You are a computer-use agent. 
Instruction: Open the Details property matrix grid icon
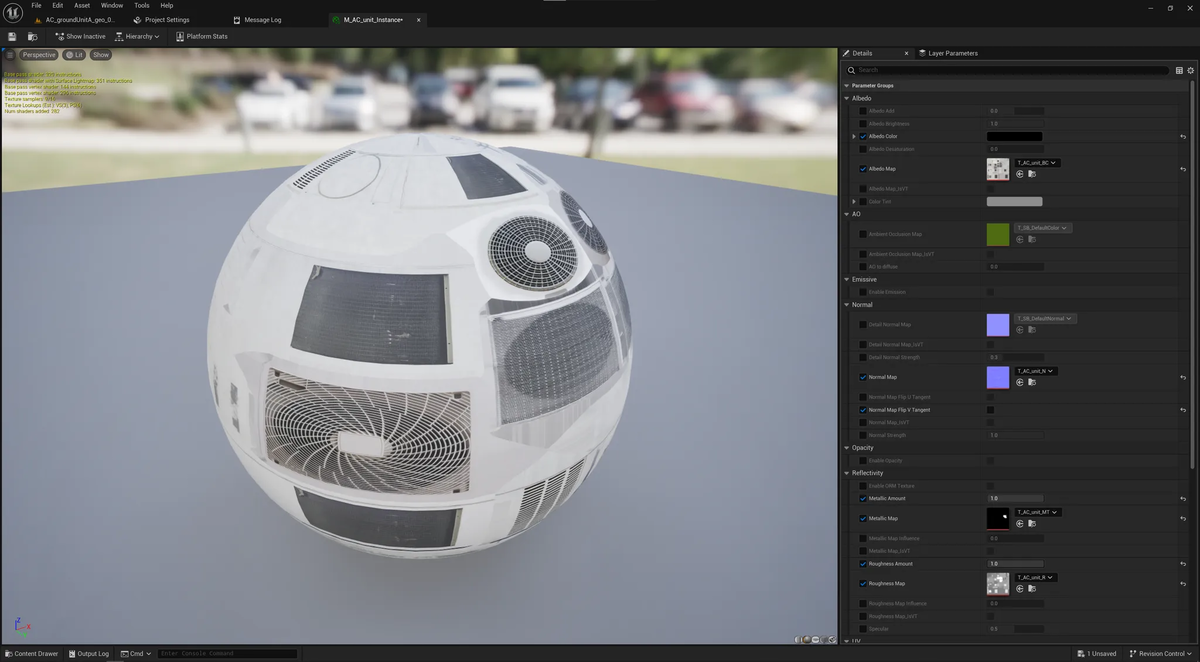pyautogui.click(x=1179, y=70)
